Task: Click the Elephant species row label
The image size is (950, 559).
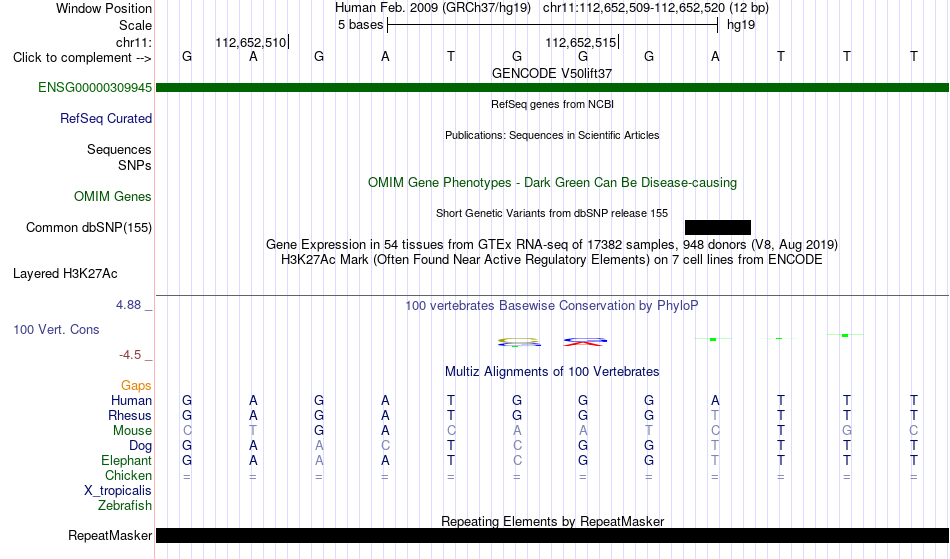Action: coord(126,461)
